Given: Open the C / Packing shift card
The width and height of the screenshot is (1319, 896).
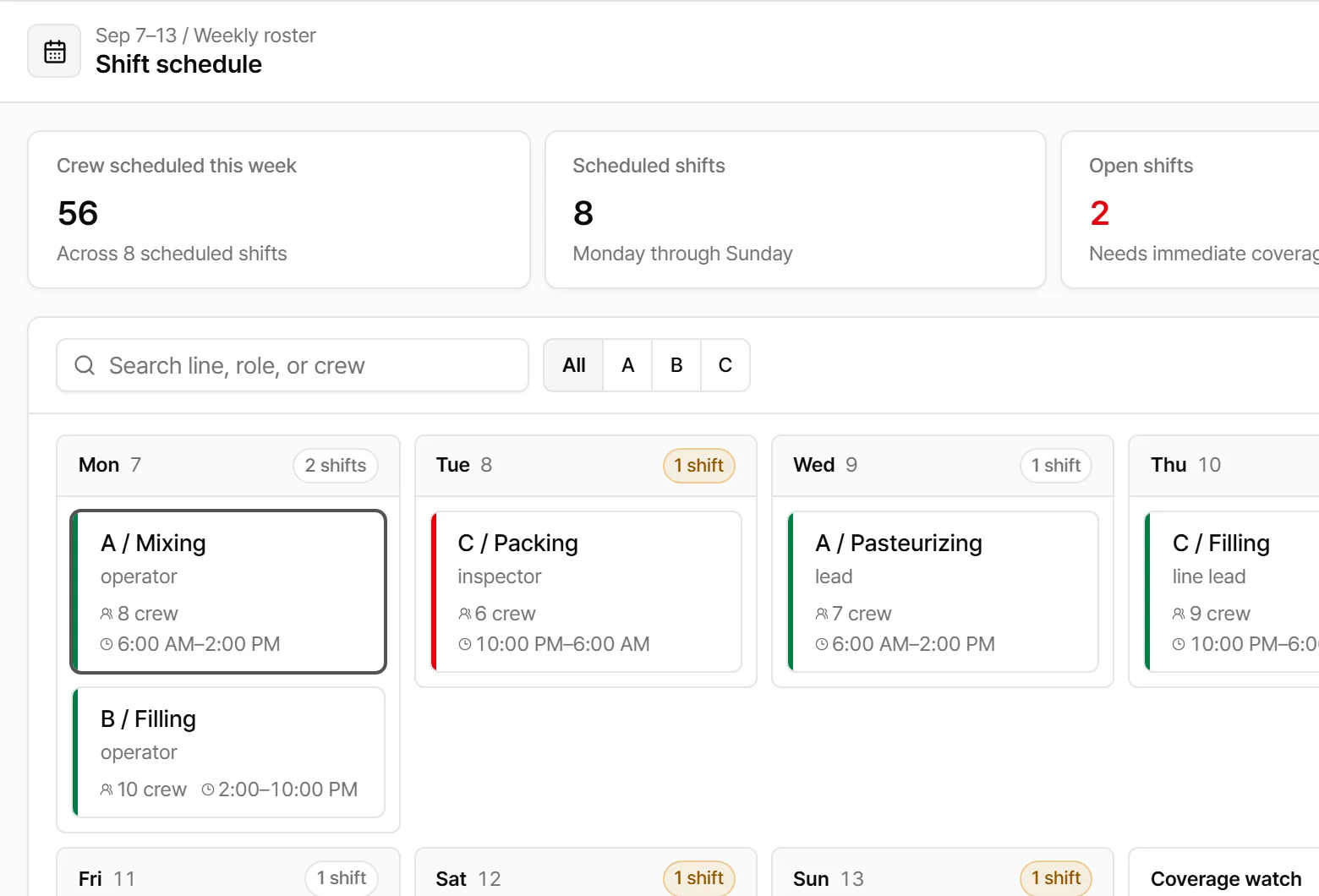Looking at the screenshot, I should (586, 592).
